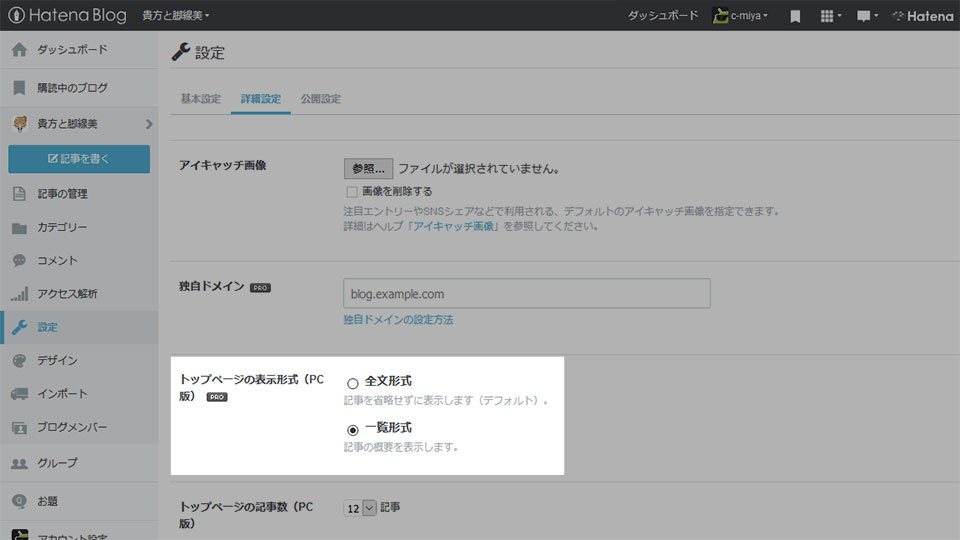Image resolution: width=960 pixels, height=540 pixels.
Task: Click the 参照... file browse button
Action: [x=368, y=168]
